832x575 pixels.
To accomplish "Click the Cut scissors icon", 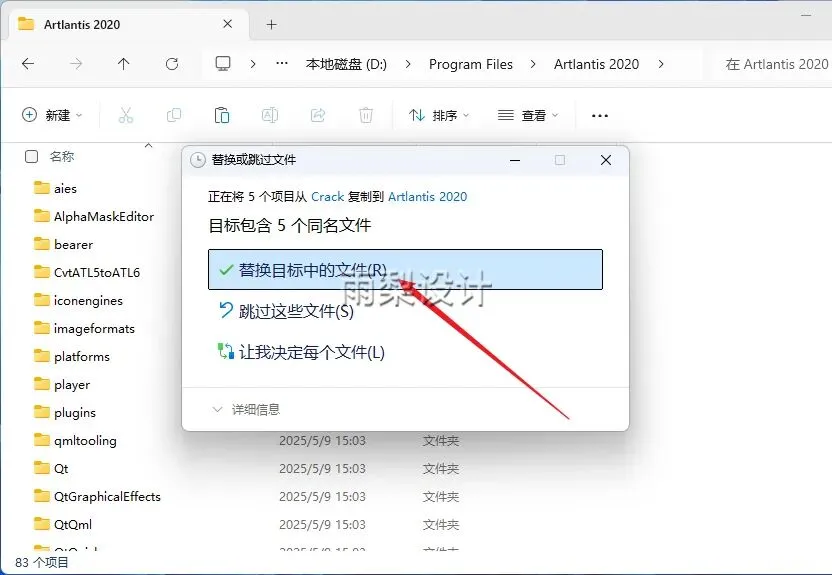I will pos(126,115).
